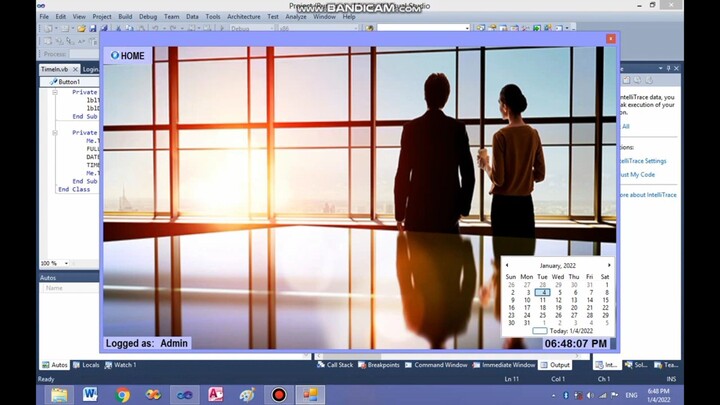Select January 13 in the calendar
This screenshot has height=405, width=720.
click(574, 300)
